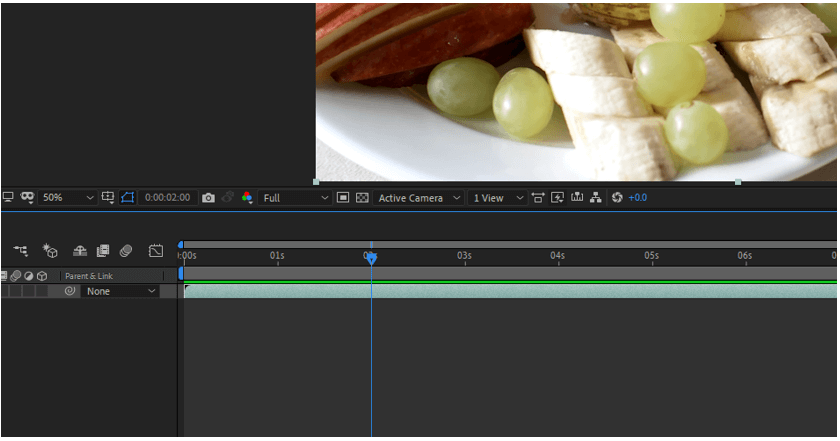Click the 3D Layer cube column header
This screenshot has width=840, height=441.
[42, 276]
